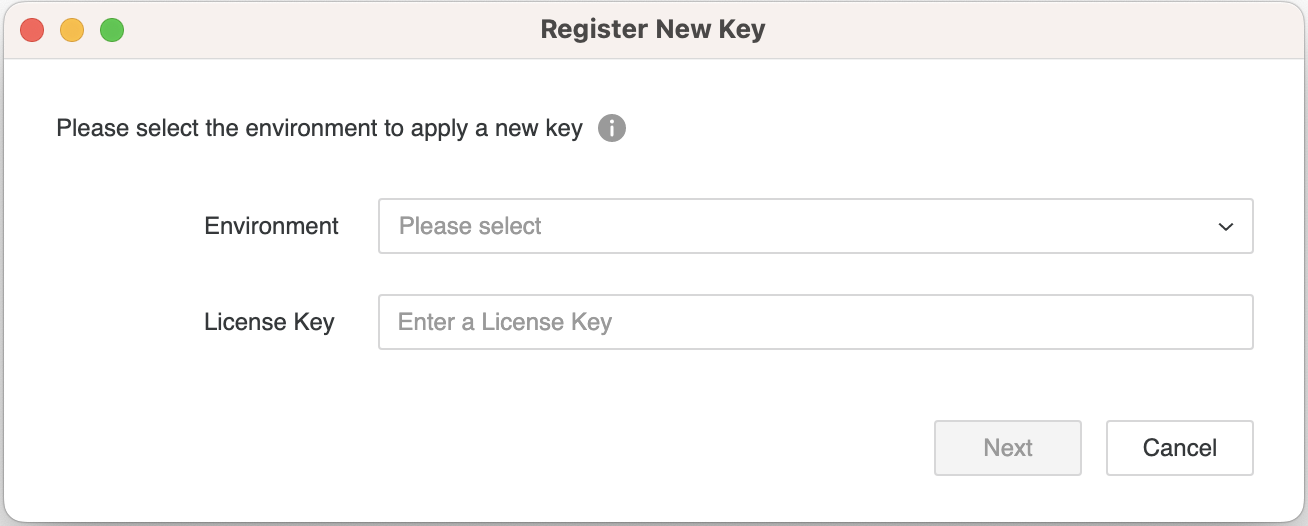This screenshot has height=526, width=1308.
Task: Open the Environment combo box
Action: click(x=815, y=226)
